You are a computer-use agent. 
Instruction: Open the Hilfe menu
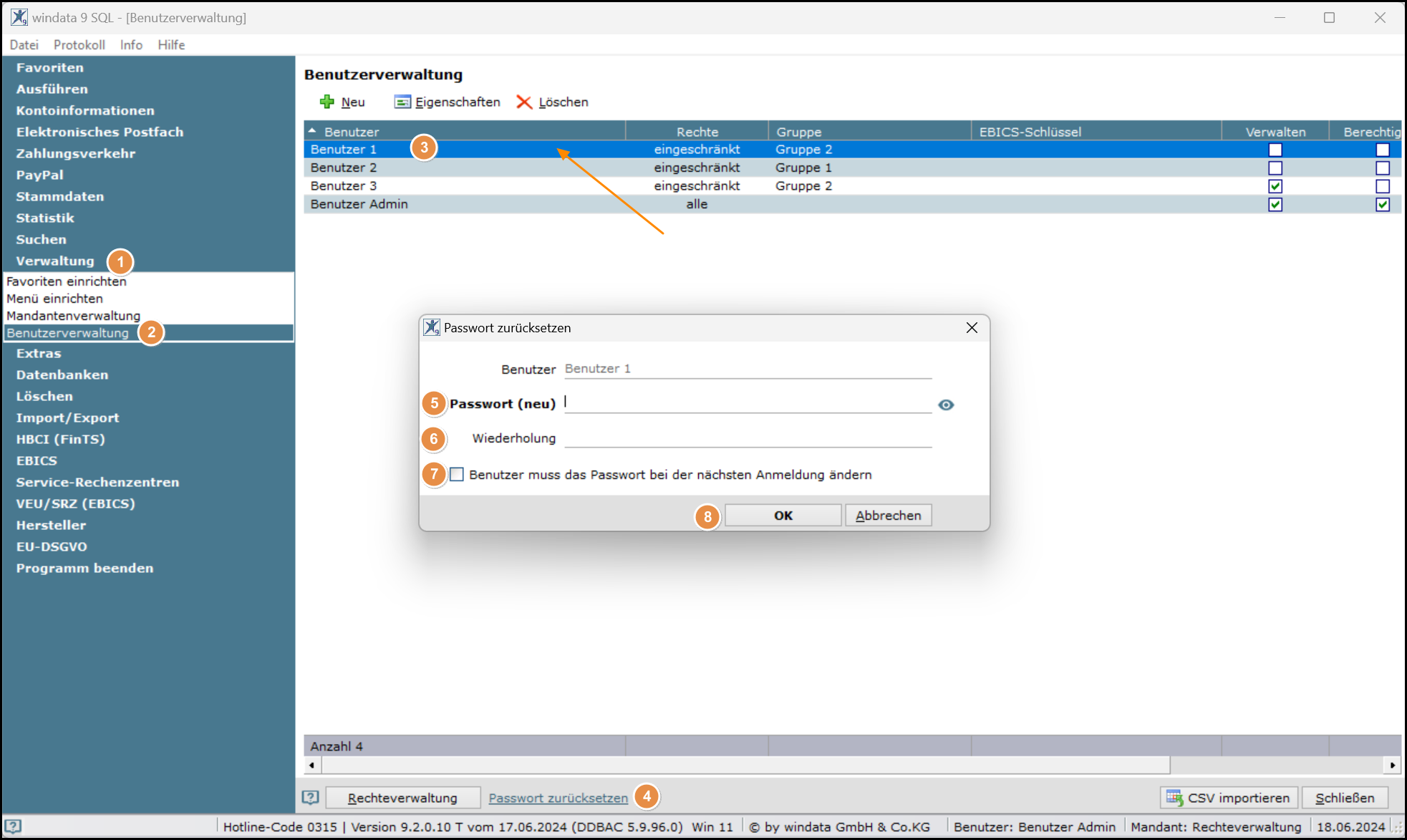point(171,44)
